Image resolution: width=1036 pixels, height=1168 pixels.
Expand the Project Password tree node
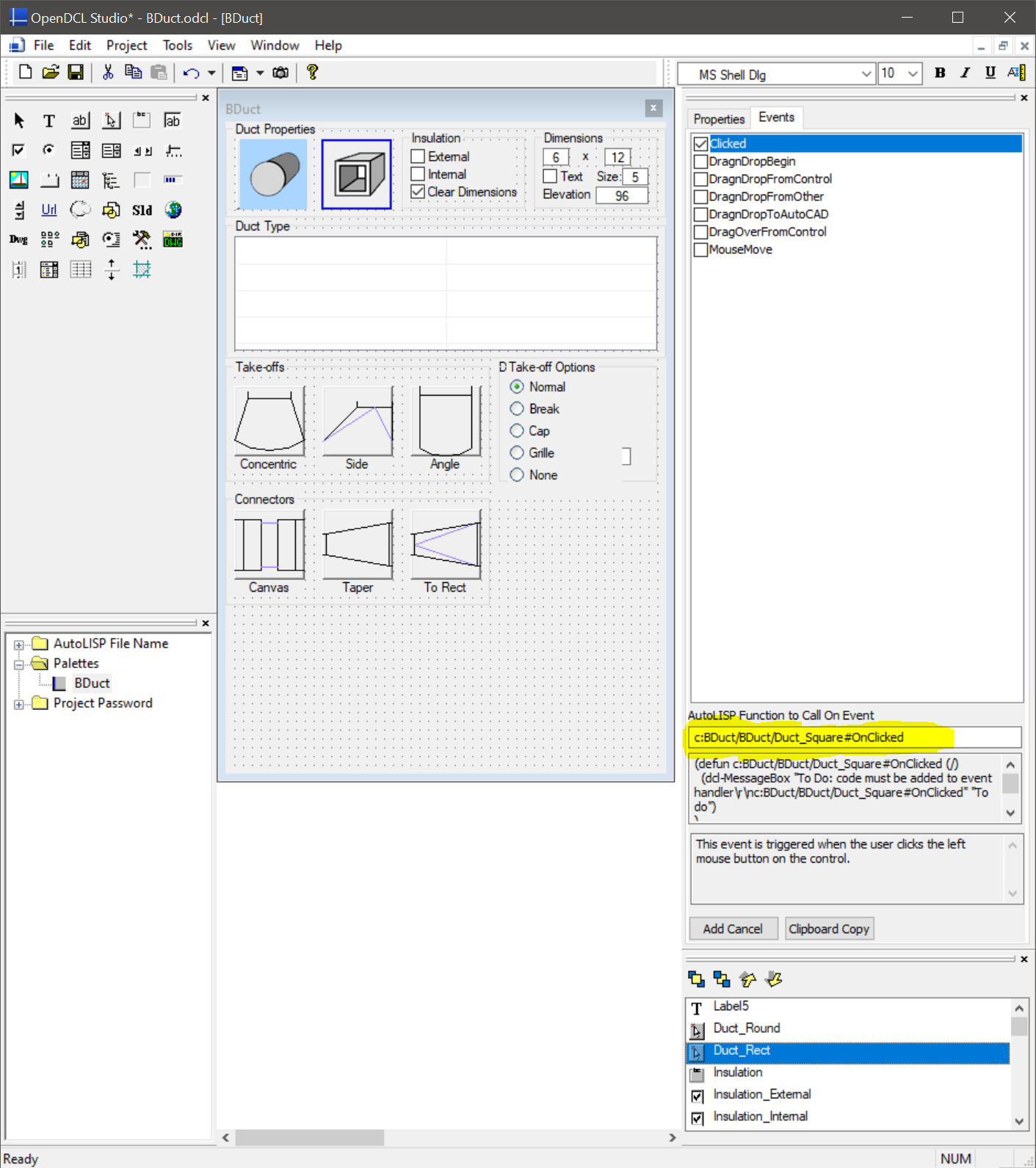[x=19, y=704]
